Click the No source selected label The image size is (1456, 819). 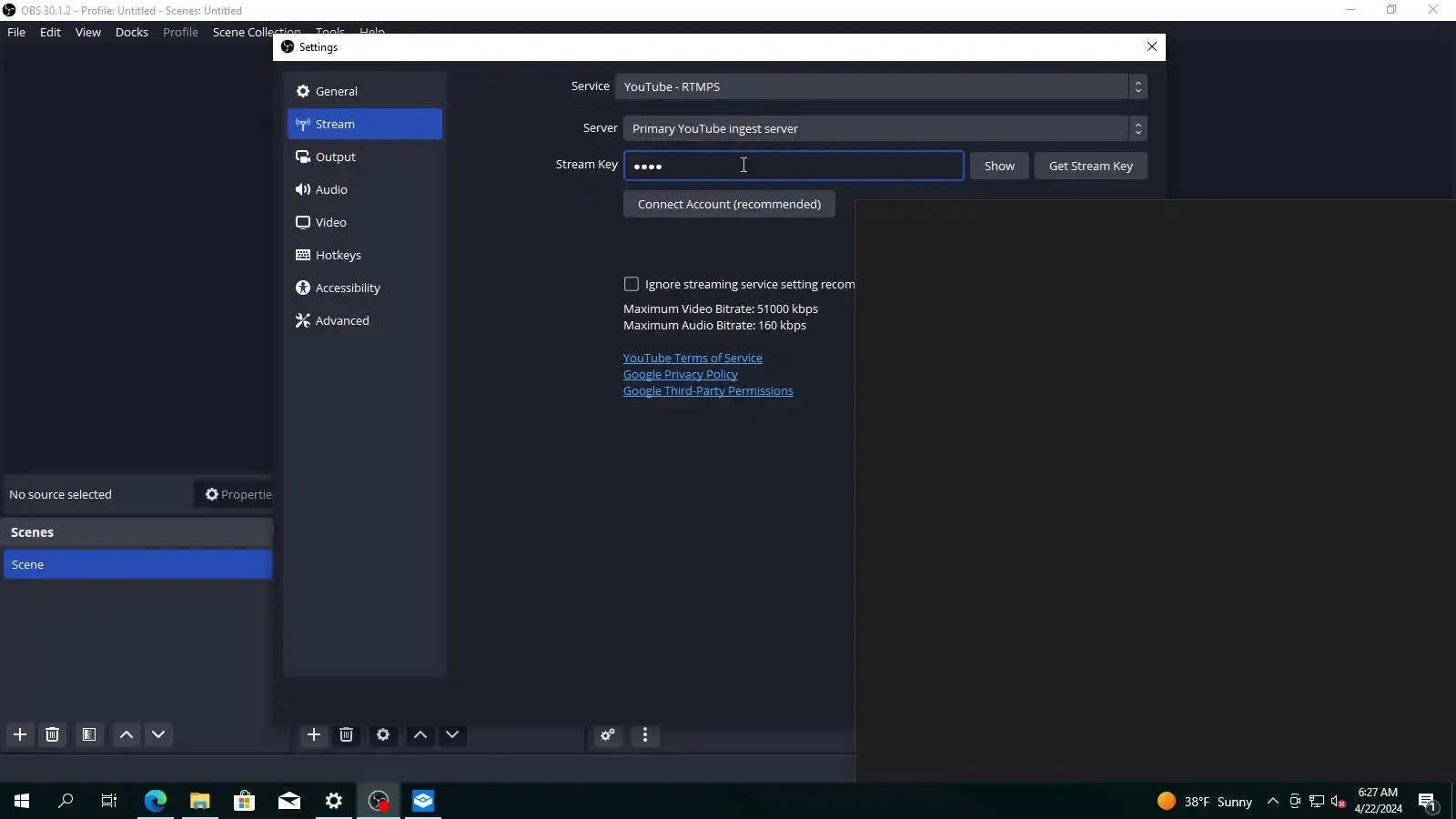pyautogui.click(x=60, y=494)
